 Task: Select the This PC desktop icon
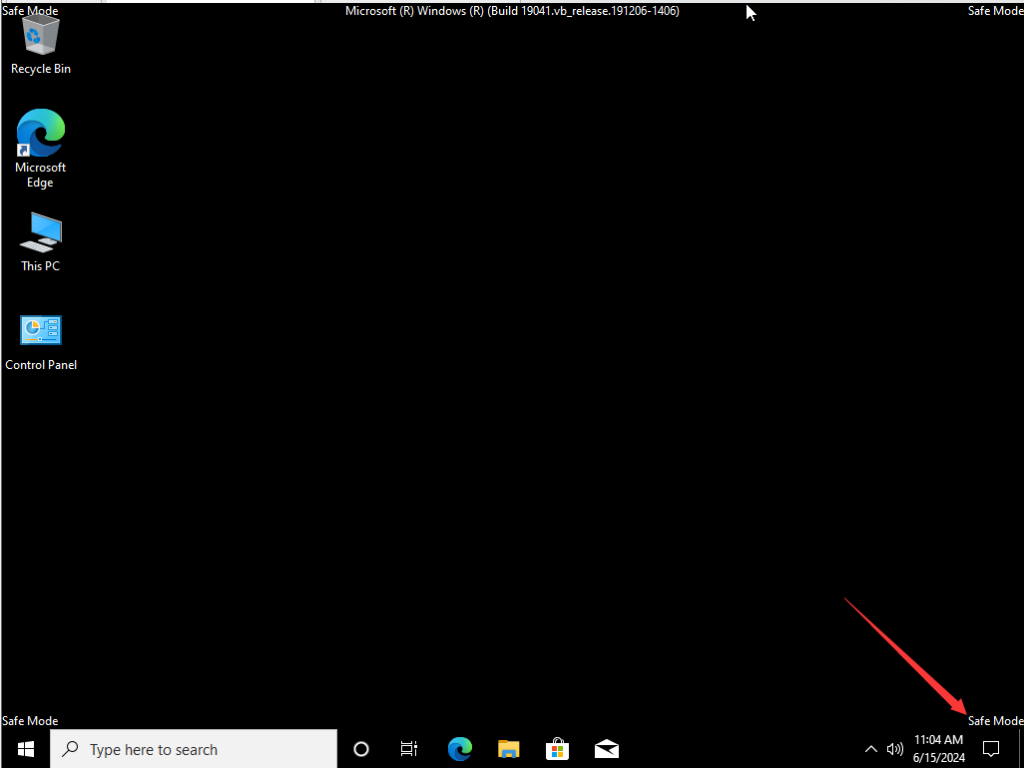pos(40,242)
